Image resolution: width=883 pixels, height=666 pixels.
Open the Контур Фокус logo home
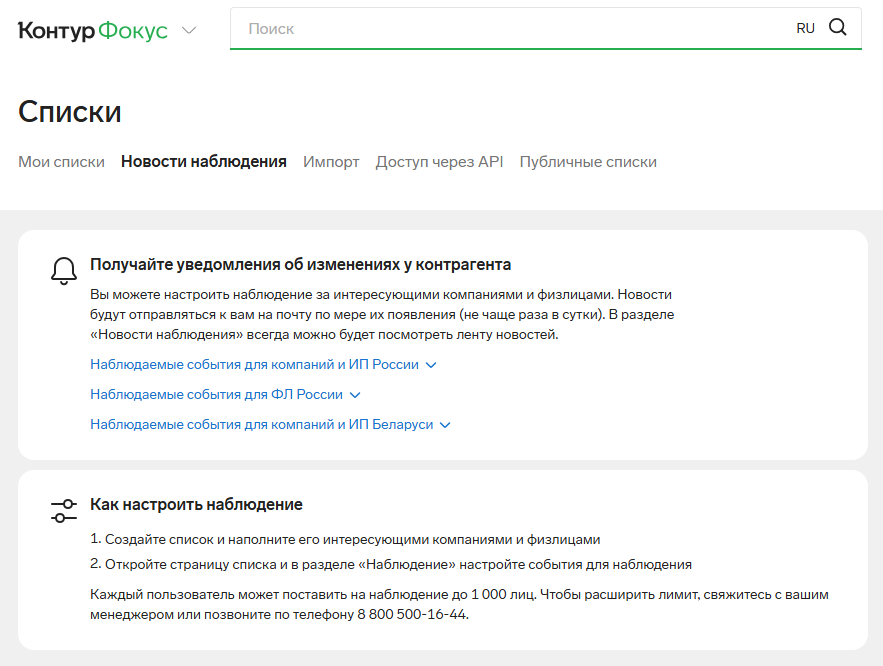93,30
